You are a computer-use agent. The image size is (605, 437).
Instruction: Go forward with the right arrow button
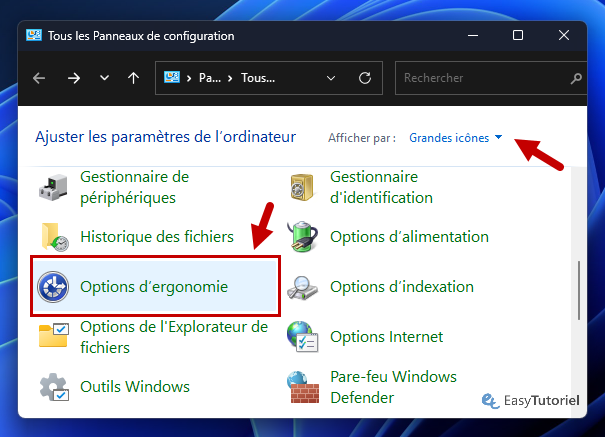click(x=74, y=78)
